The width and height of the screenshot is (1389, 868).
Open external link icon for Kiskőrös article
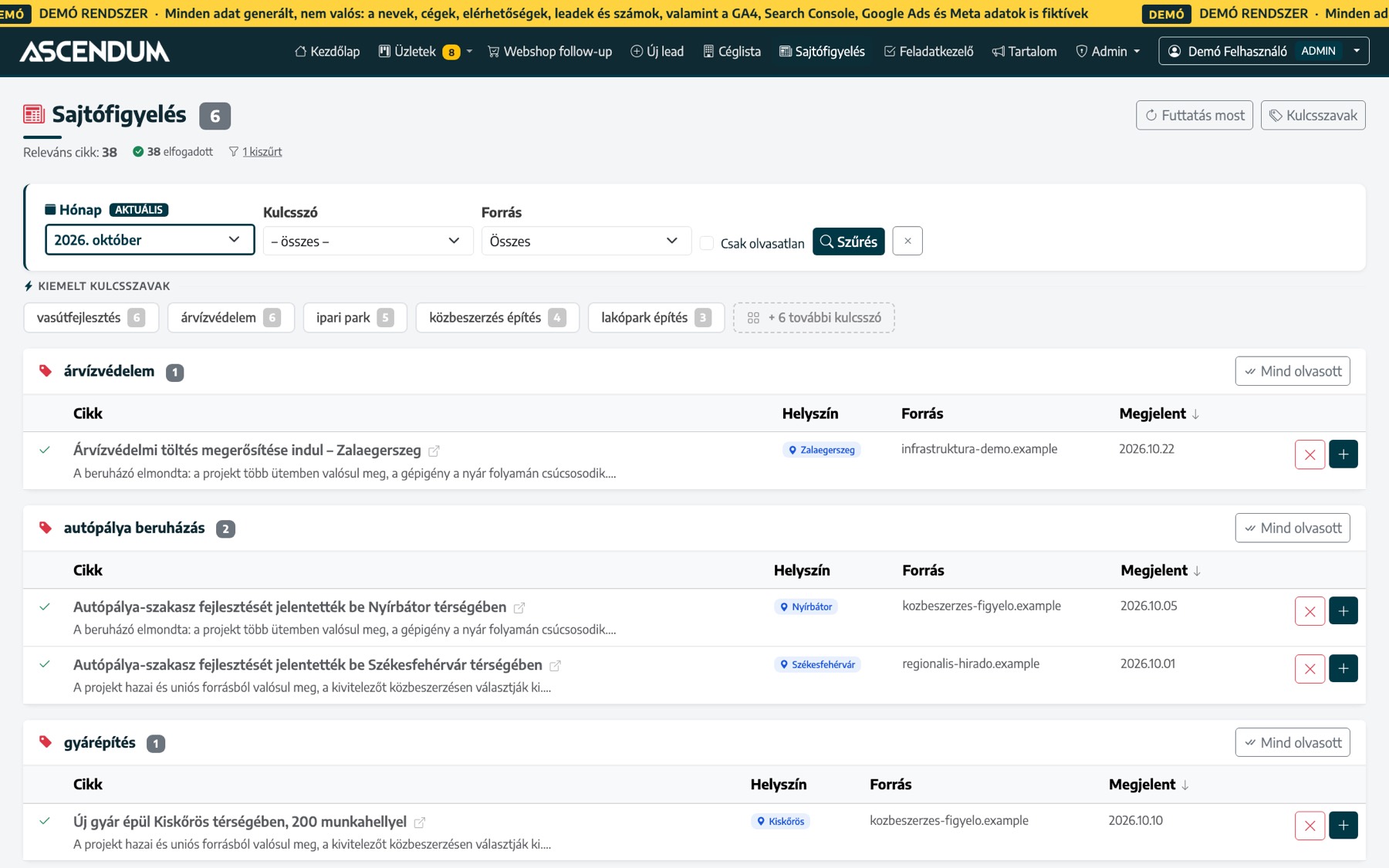419,822
